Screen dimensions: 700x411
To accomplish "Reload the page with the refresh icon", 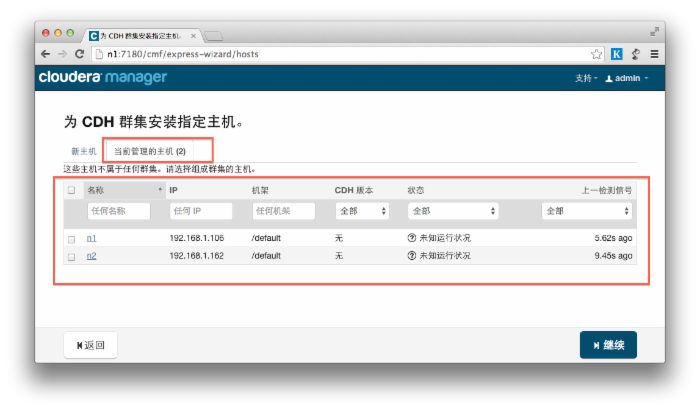I will click(79, 54).
